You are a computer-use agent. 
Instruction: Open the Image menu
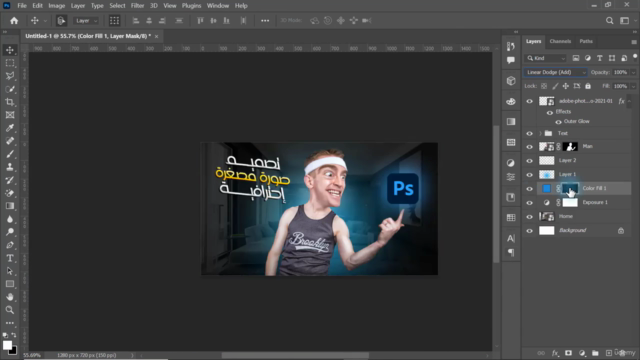57,6
